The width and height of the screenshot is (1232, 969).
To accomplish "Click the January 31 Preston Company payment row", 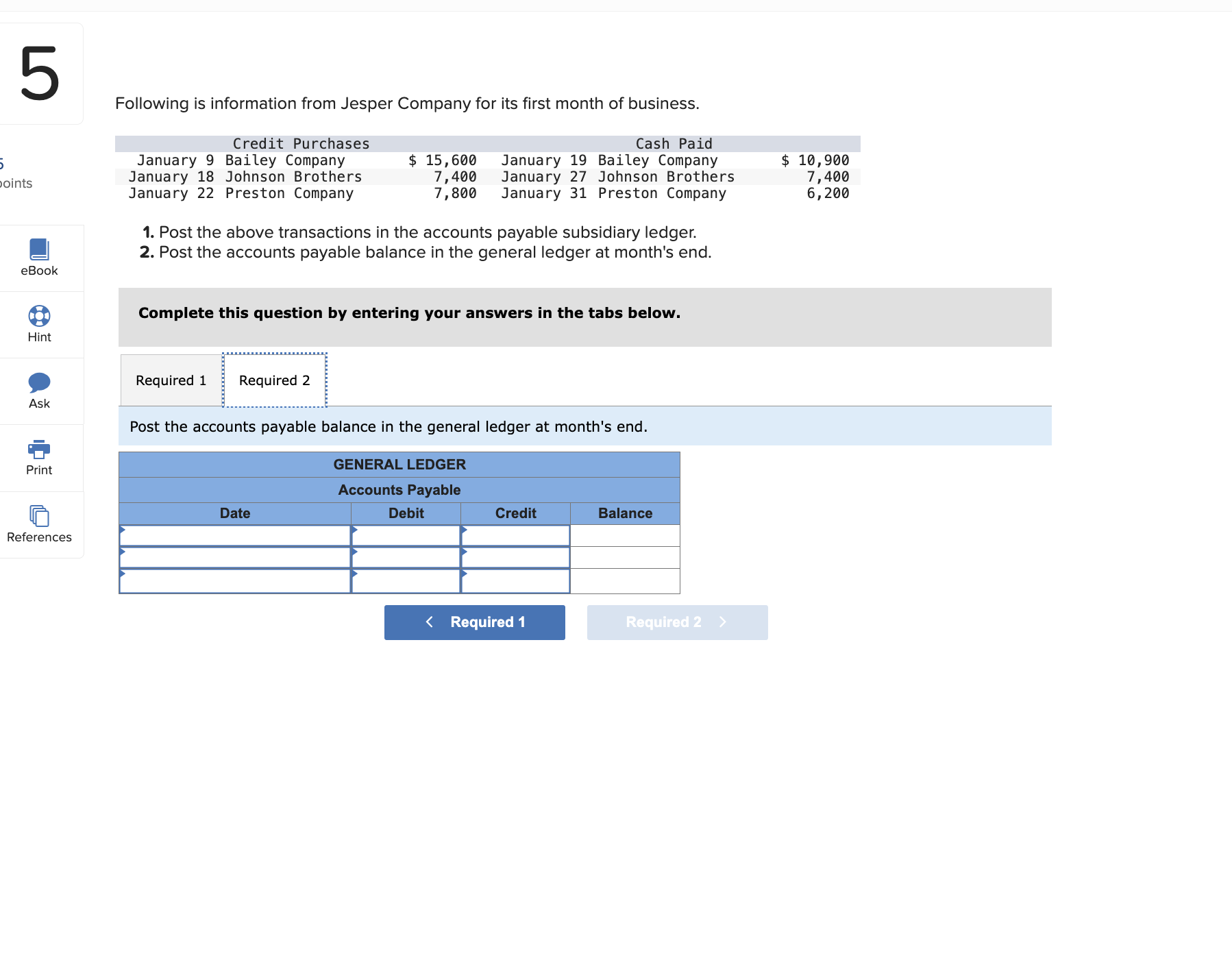I will [676, 193].
